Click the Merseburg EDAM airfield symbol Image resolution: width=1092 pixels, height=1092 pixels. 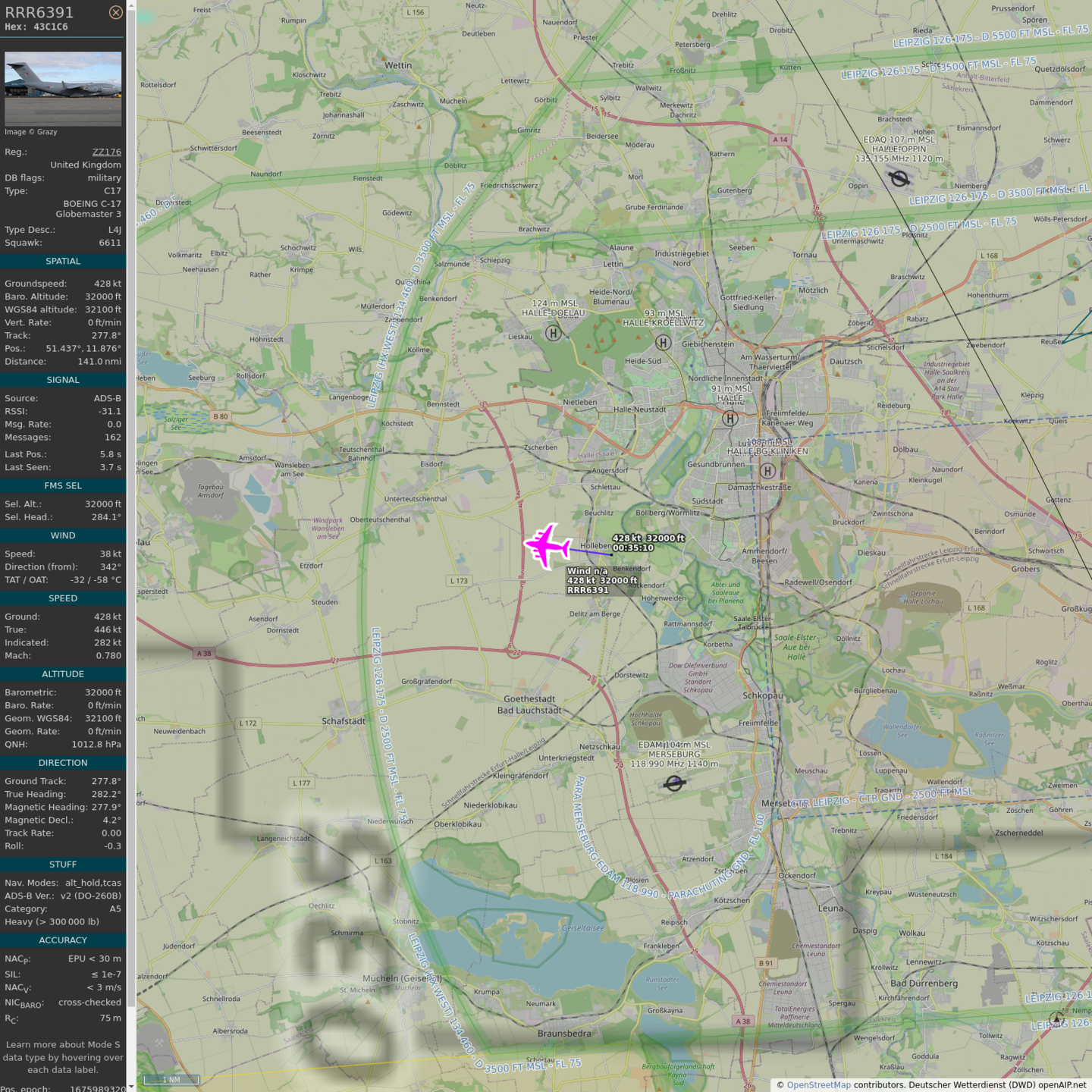674,783
